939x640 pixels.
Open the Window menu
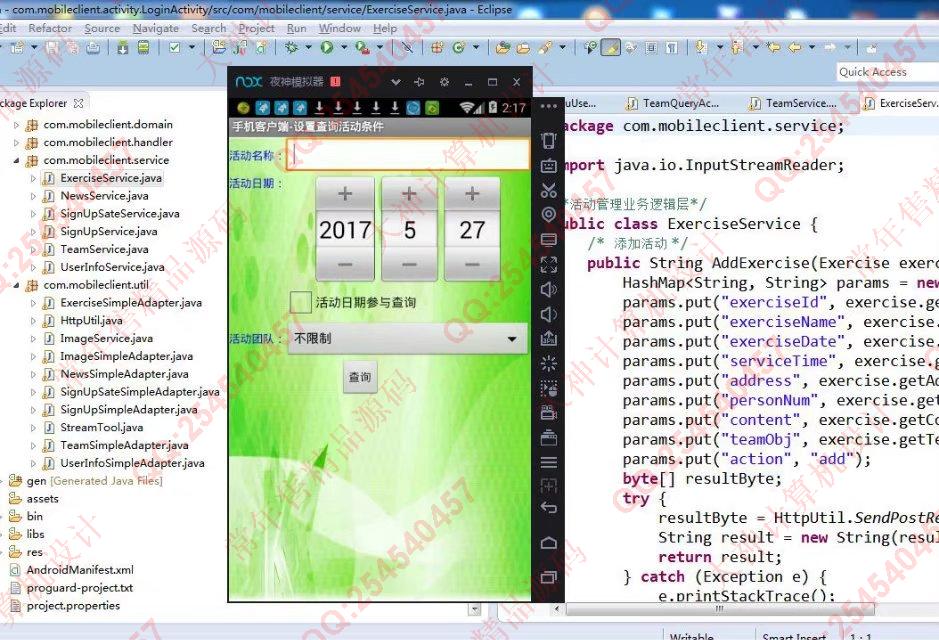[340, 28]
